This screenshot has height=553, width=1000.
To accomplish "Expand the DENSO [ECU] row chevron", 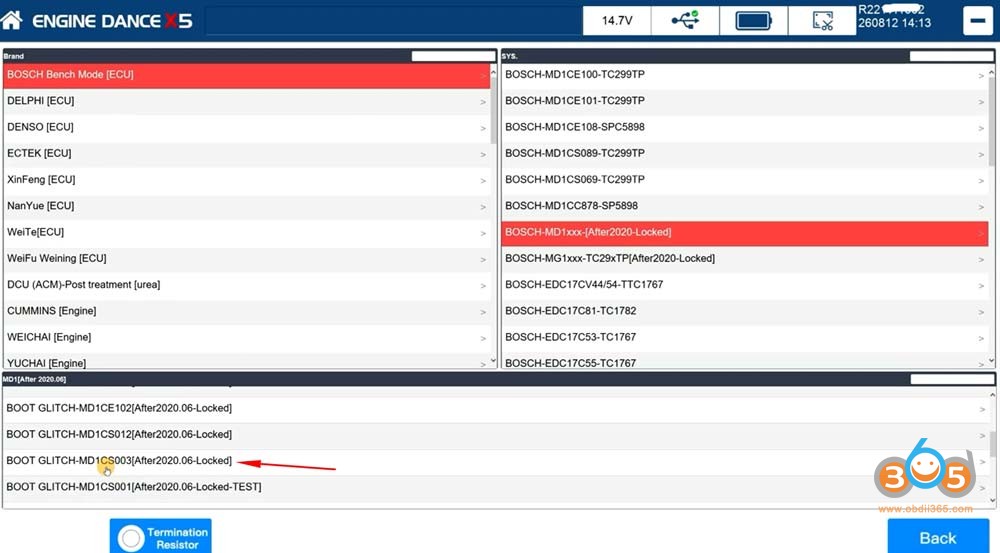I will pos(483,128).
